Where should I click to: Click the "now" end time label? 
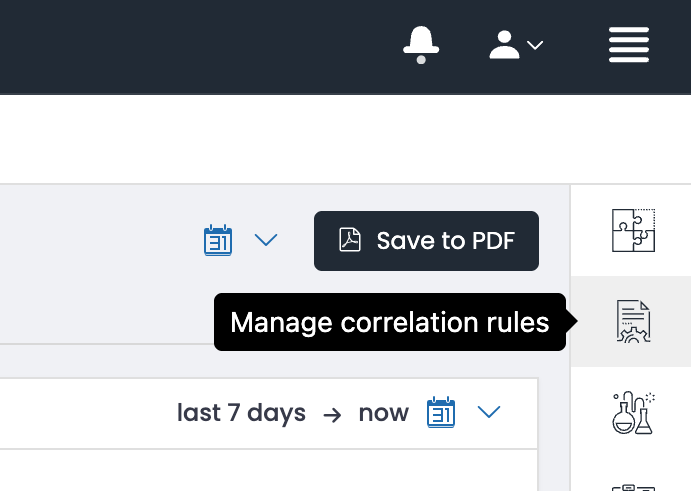383,413
